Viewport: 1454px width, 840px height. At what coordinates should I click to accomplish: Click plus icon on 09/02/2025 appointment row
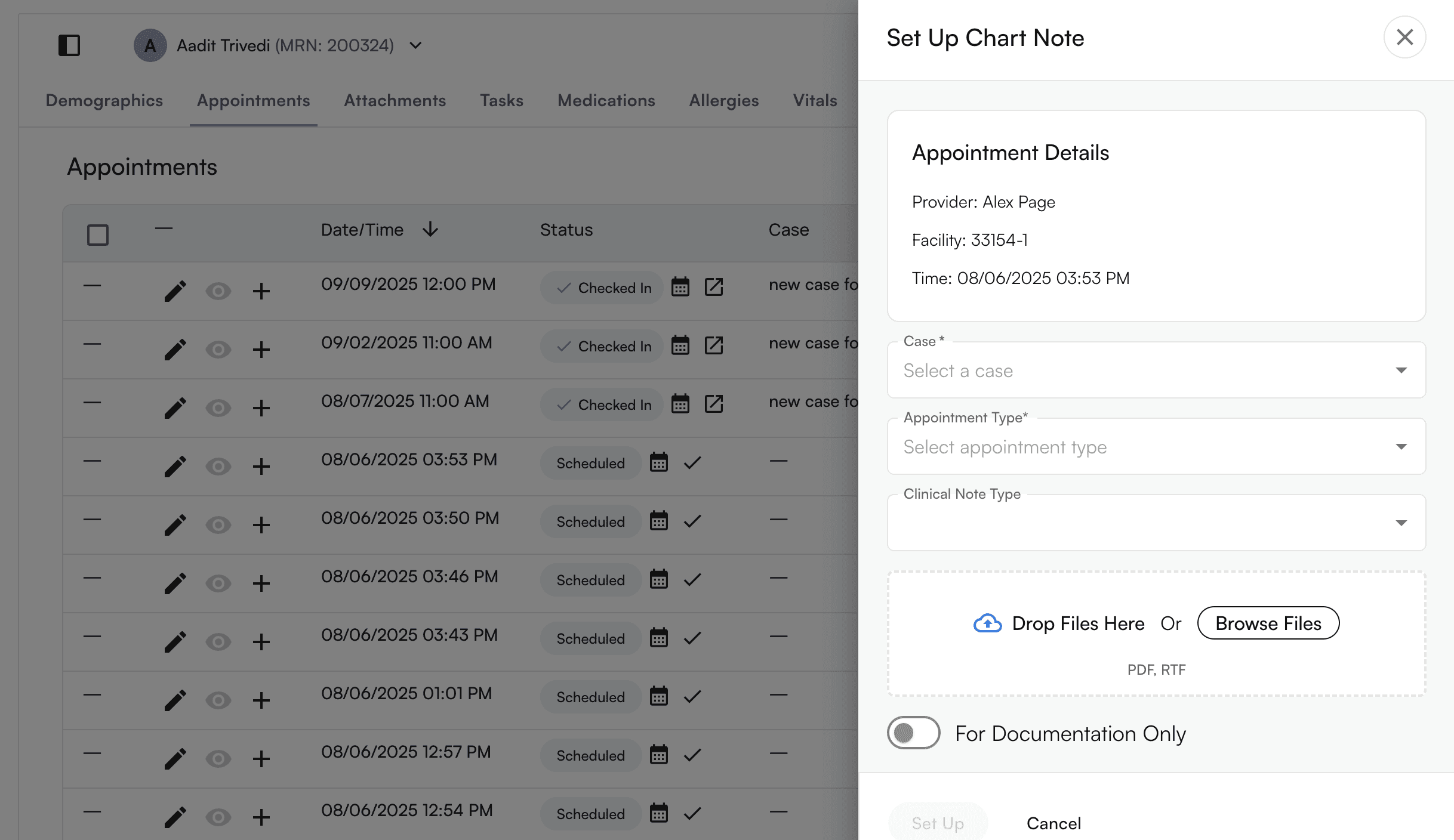(261, 350)
